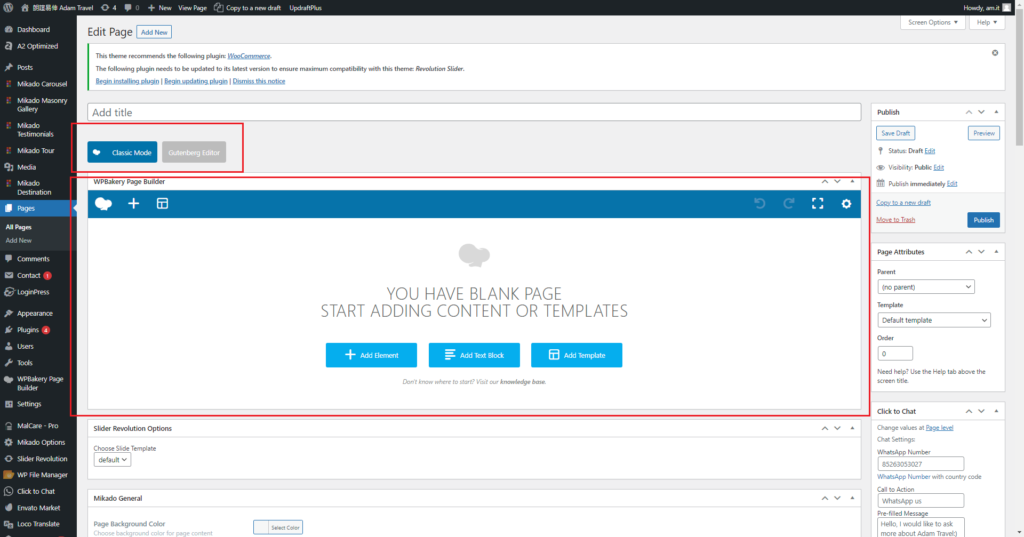Click the WPBakery cloud logo in the builder toolbar

[x=103, y=204]
